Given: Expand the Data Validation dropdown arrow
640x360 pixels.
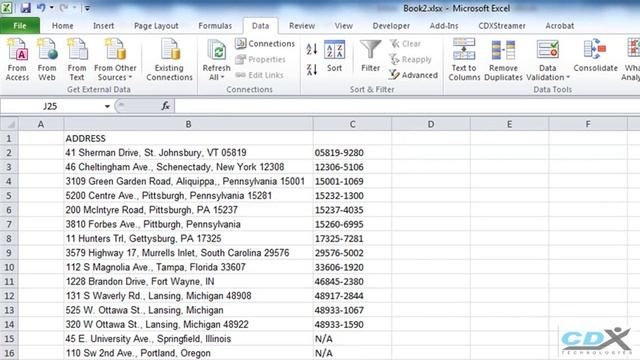Looking at the screenshot, I should [x=568, y=78].
